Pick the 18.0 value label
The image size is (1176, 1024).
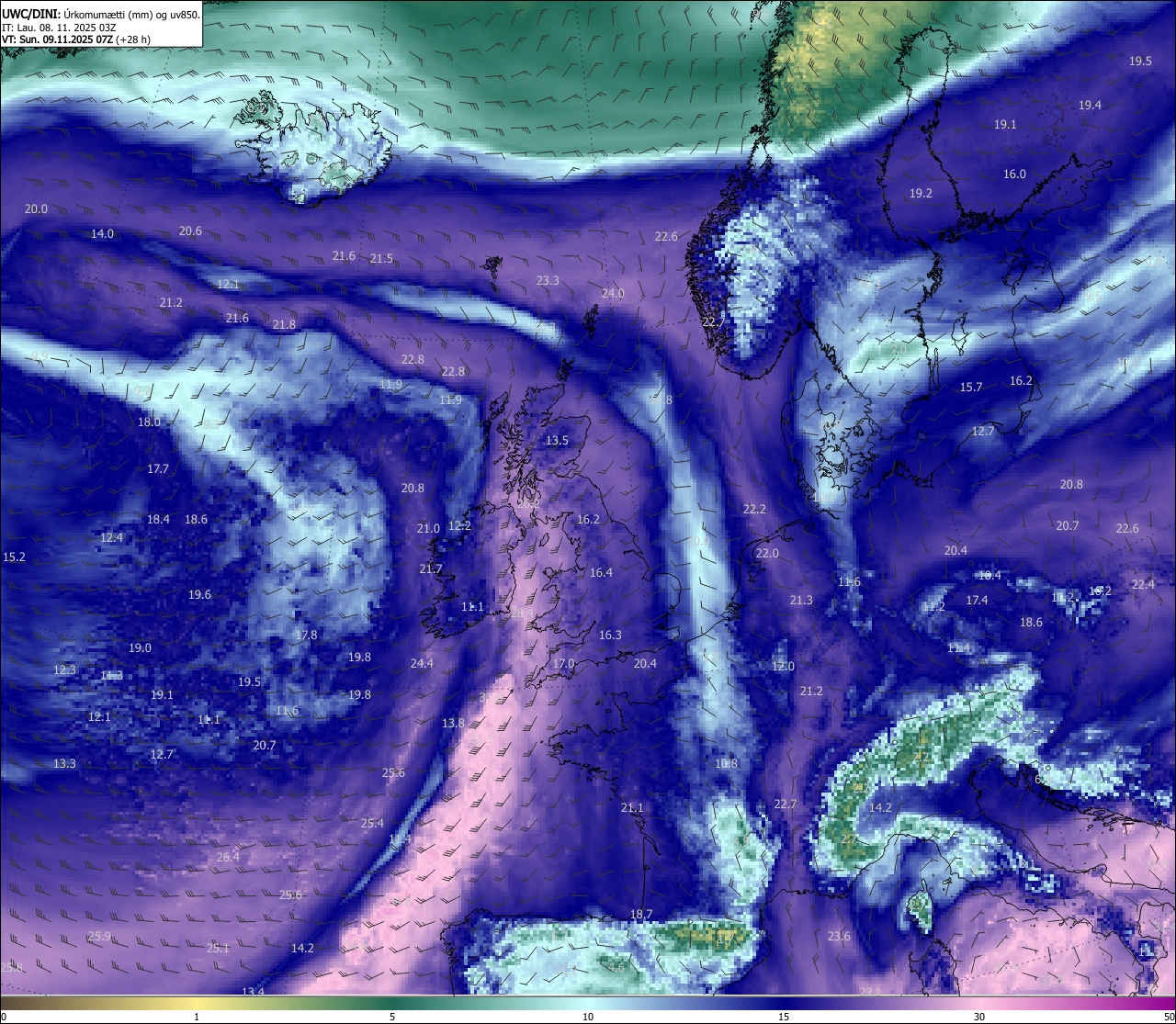pos(149,422)
